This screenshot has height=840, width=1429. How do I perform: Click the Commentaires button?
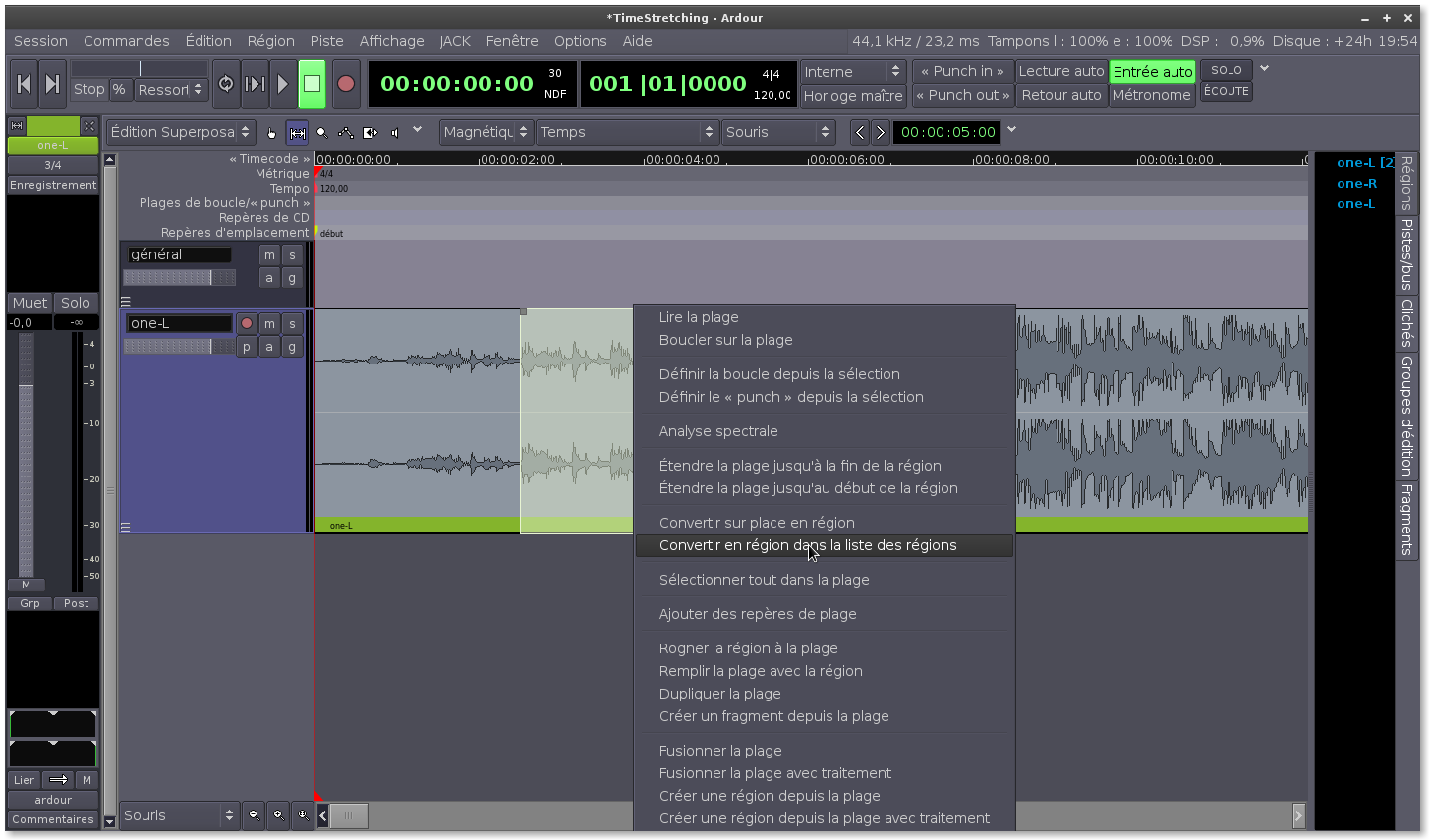tap(53, 819)
